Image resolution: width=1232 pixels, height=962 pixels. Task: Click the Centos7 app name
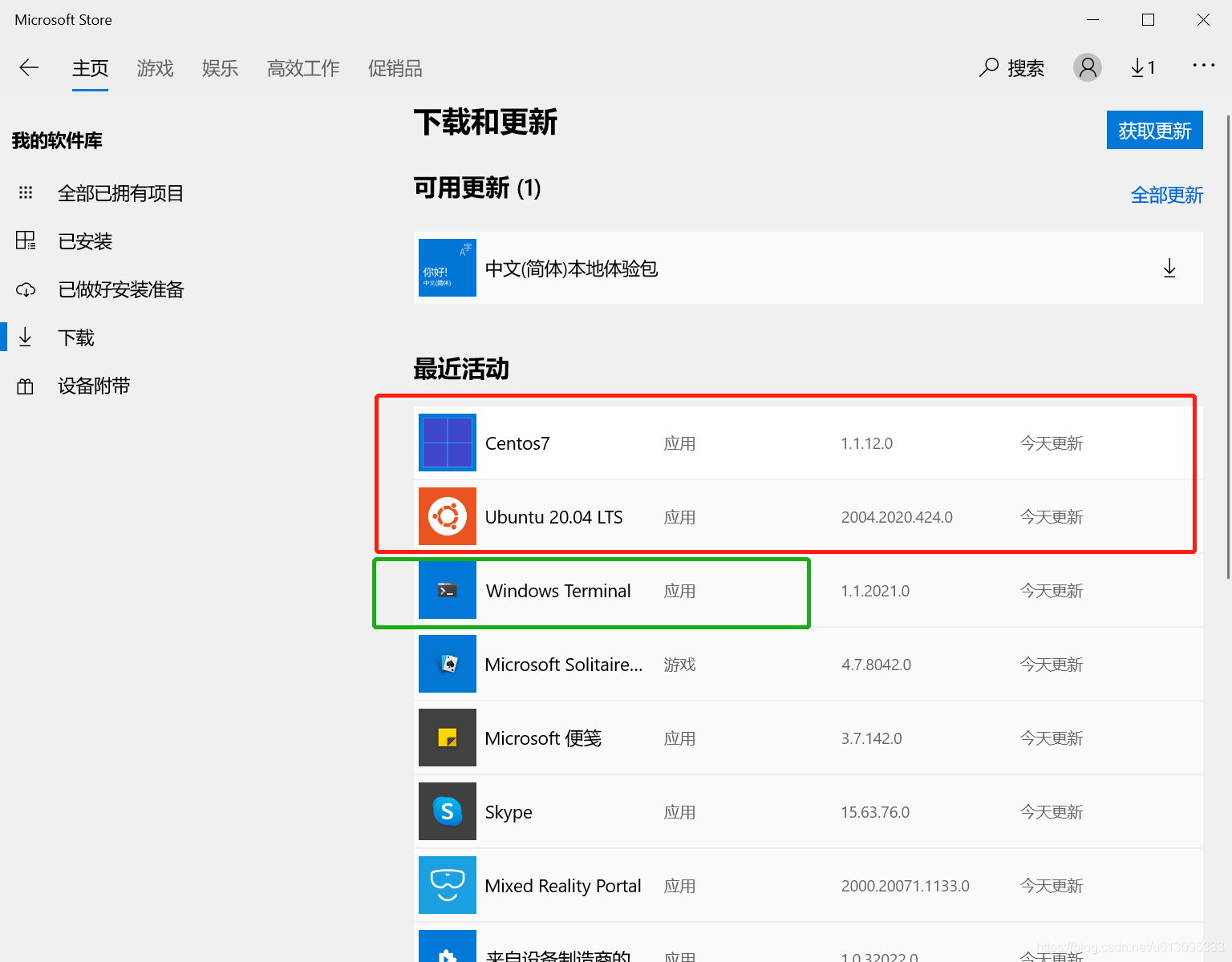[517, 443]
